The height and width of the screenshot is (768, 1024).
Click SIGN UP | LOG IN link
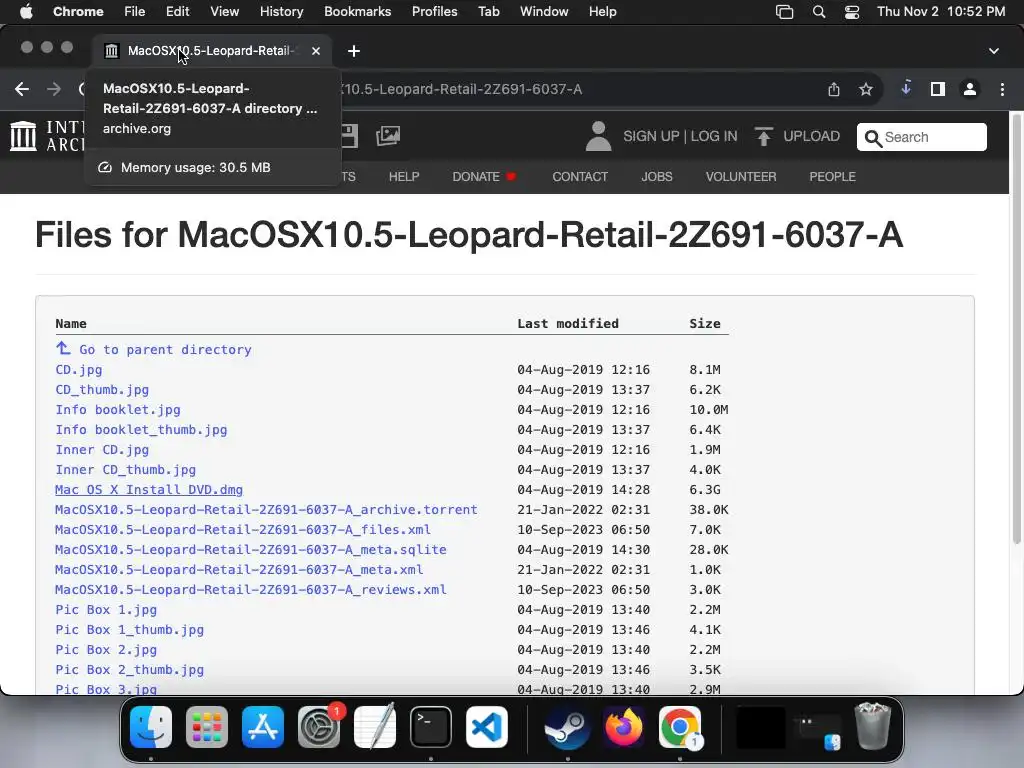point(680,136)
